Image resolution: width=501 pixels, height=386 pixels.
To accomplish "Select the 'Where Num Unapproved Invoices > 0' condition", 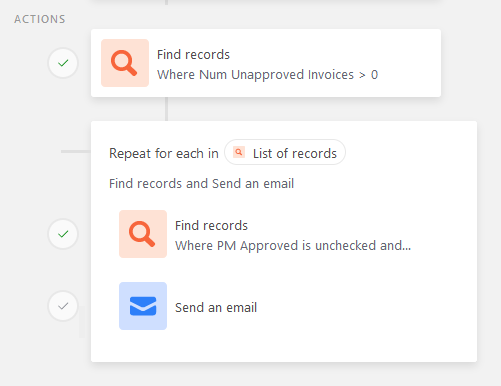I will coord(267,75).
